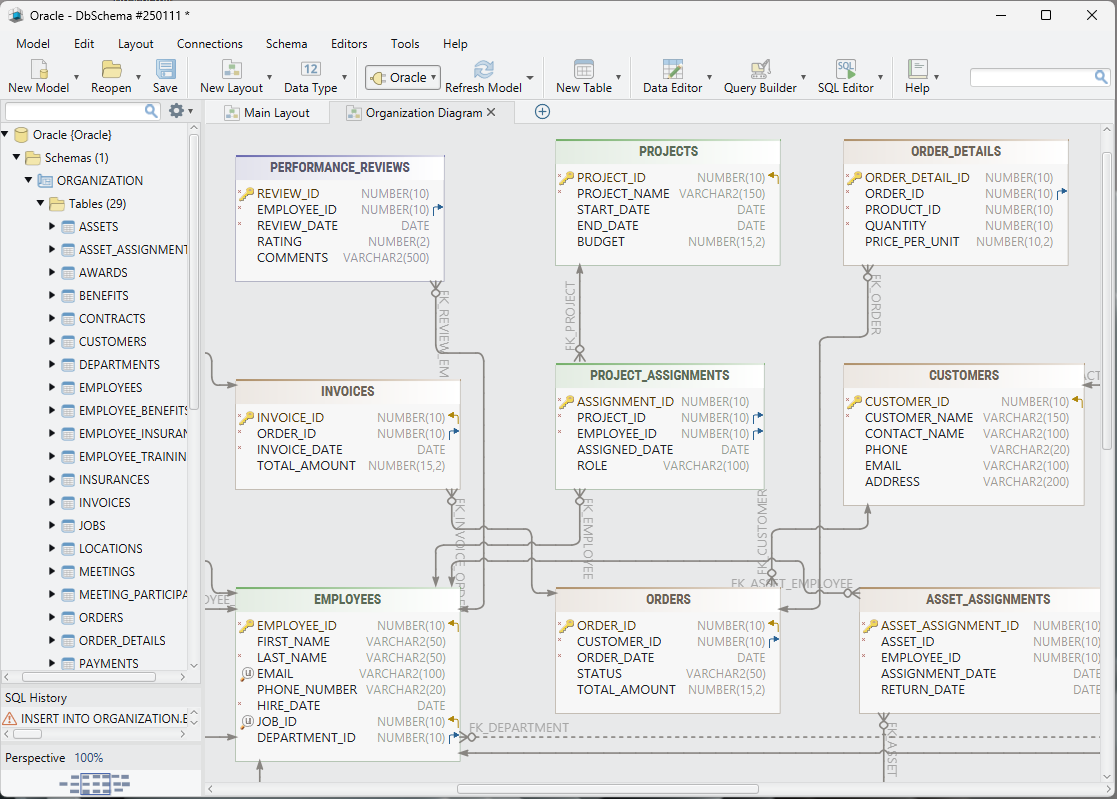Select the PROJECTS table header in diagram

[667, 151]
